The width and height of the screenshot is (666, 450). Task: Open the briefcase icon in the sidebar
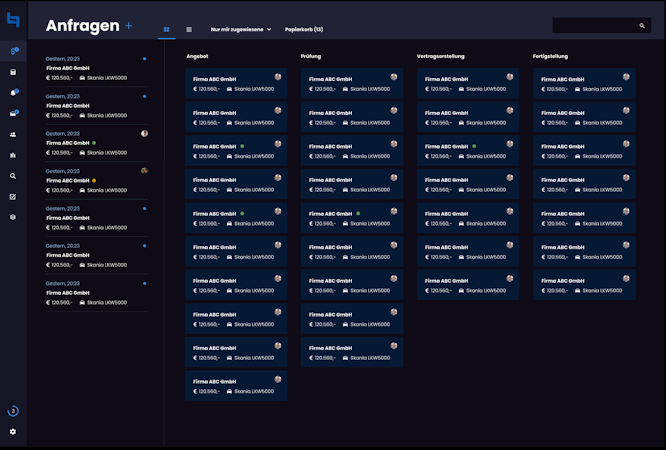[x=13, y=155]
